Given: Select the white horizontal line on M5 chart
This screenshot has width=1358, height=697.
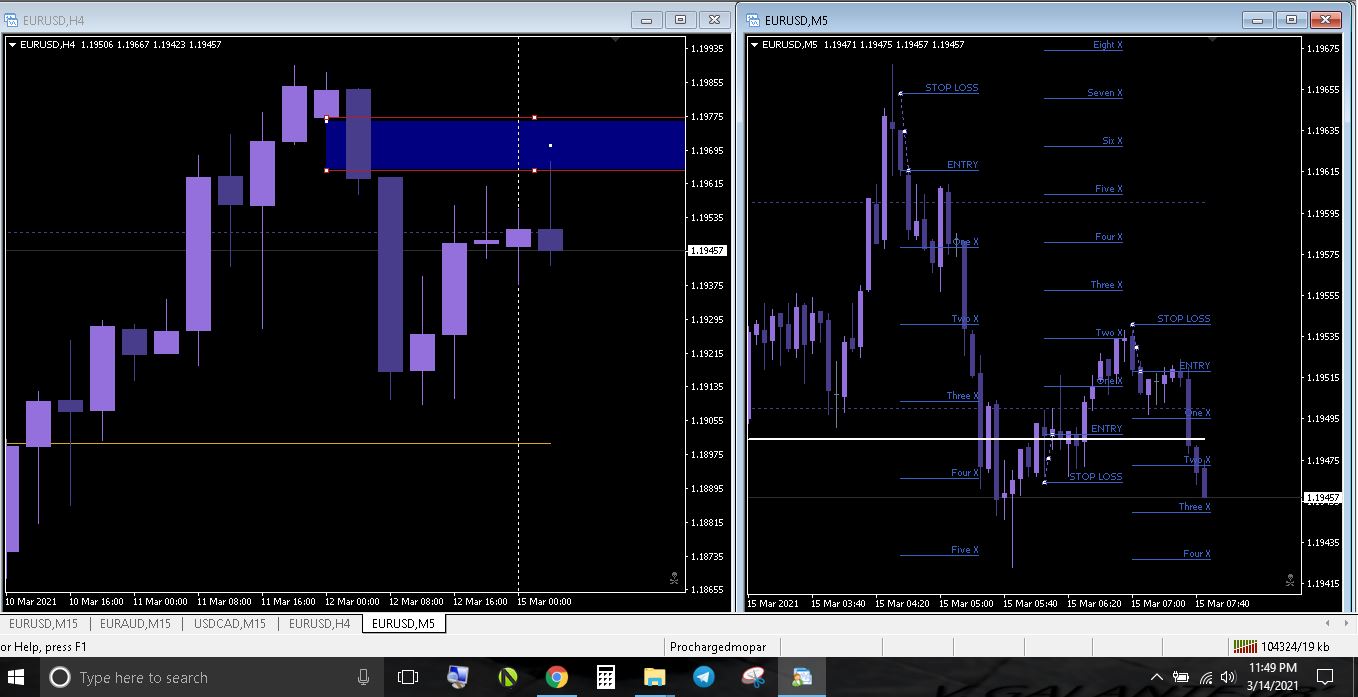Looking at the screenshot, I should point(976,439).
